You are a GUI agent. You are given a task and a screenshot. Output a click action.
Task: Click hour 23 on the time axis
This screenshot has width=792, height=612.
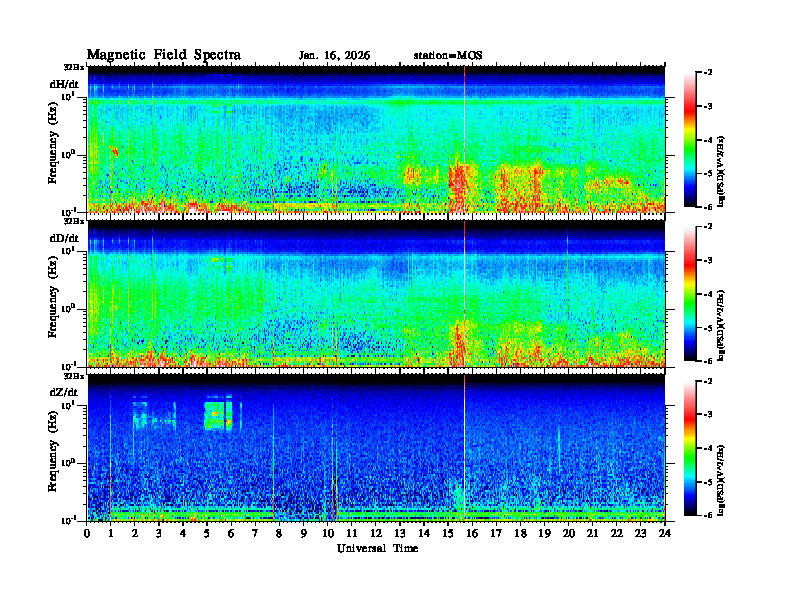tap(640, 533)
